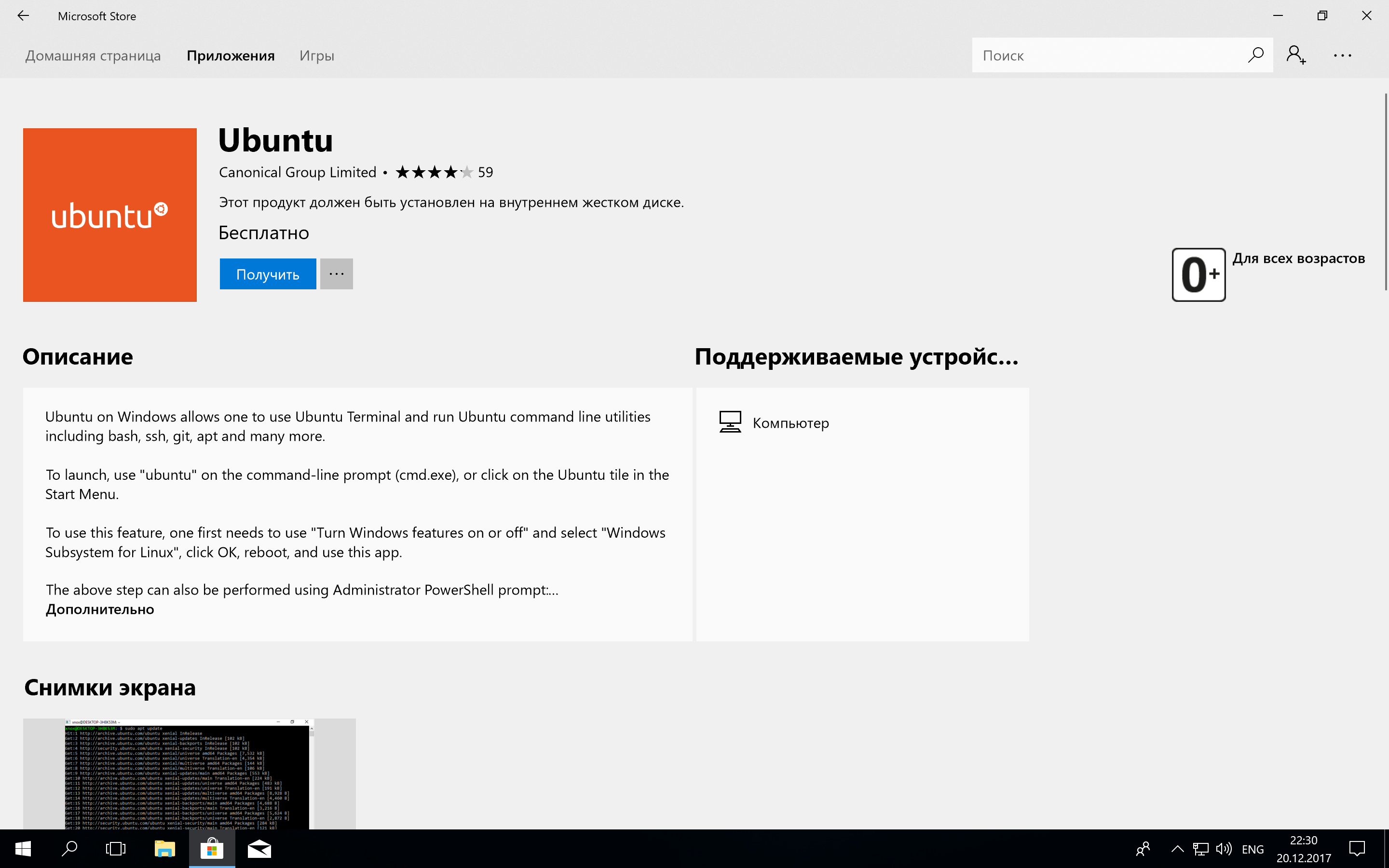Open the Mail app from taskbar
This screenshot has height=868, width=1389.
[x=259, y=849]
